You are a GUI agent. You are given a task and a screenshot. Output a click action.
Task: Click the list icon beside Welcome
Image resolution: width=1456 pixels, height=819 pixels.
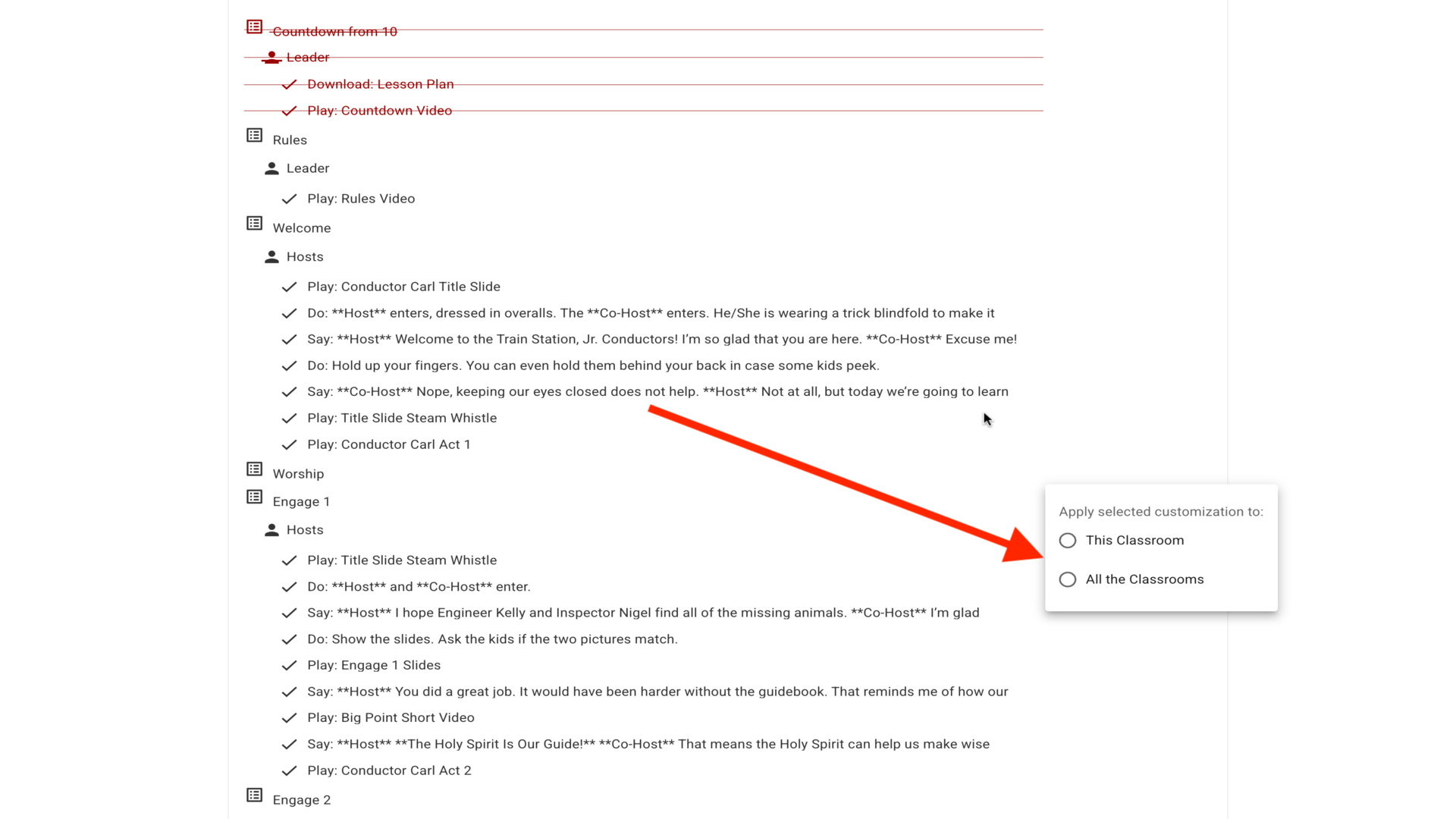coord(254,224)
